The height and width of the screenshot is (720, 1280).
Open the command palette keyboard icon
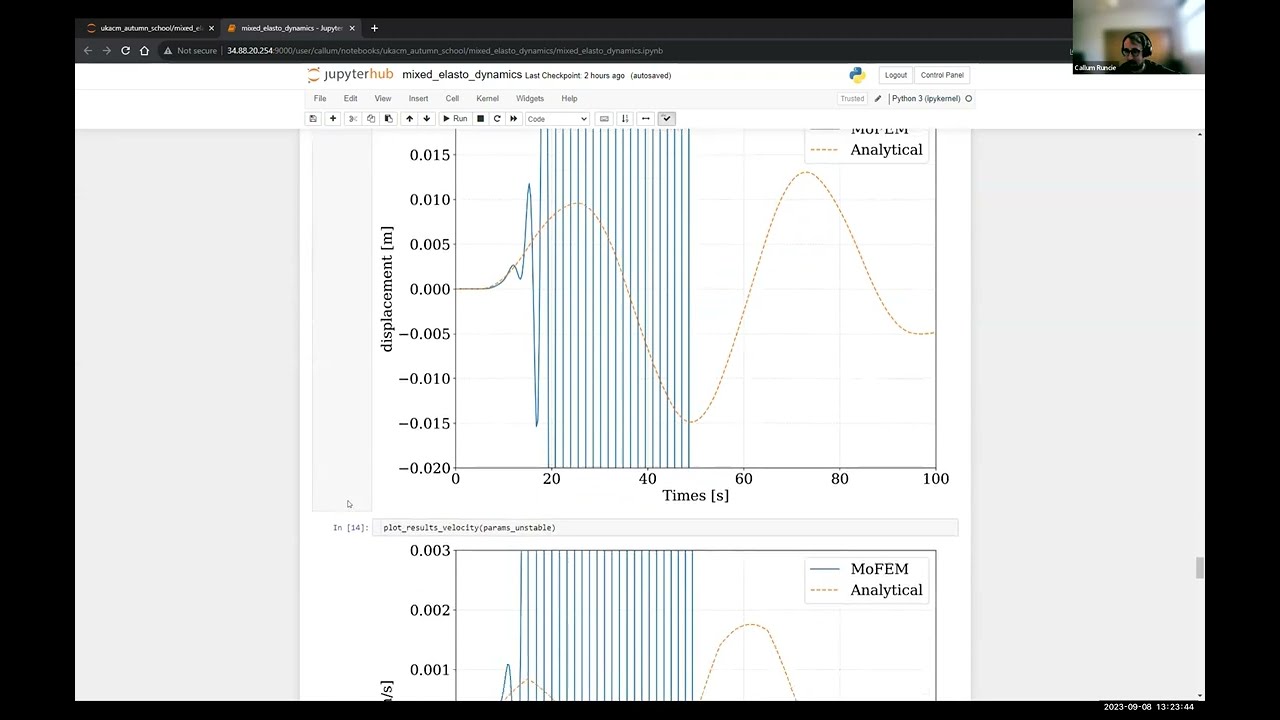(x=604, y=118)
